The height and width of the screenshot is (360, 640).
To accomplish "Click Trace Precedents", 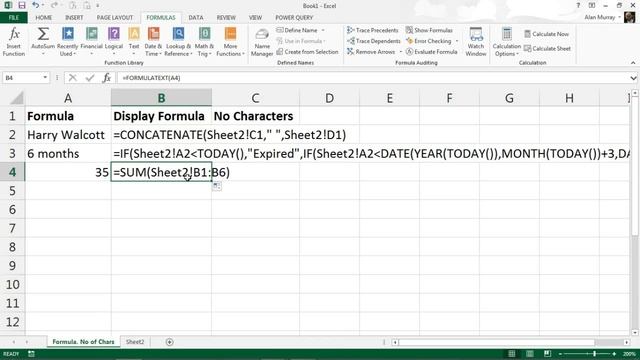I will coord(373,30).
